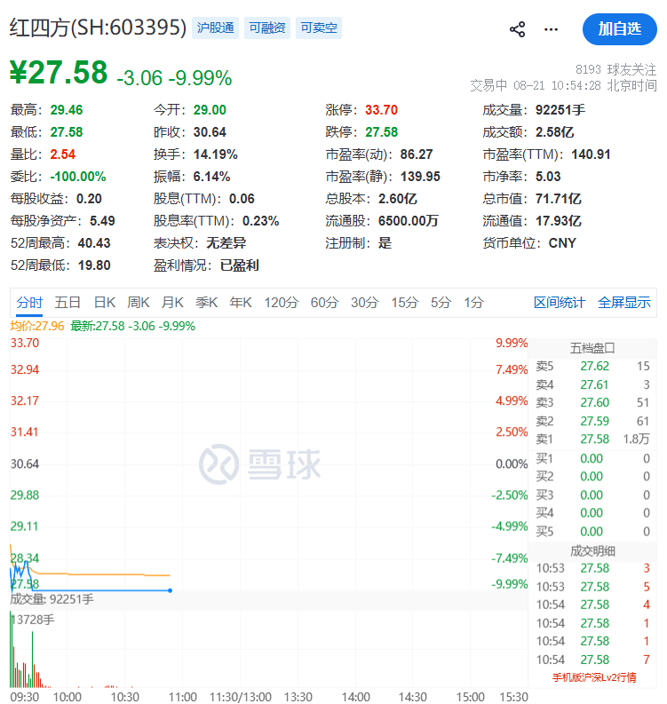Open 手机版沪深Lv2行情 link
The image size is (667, 704).
(x=594, y=678)
